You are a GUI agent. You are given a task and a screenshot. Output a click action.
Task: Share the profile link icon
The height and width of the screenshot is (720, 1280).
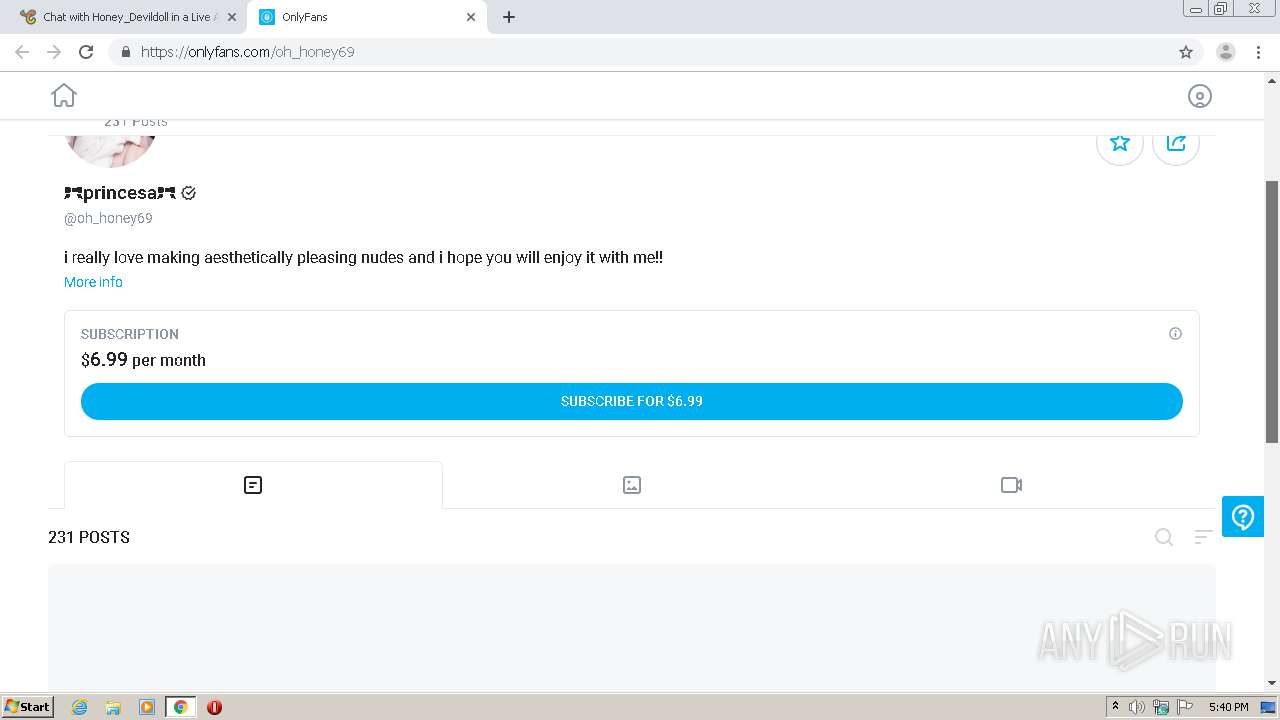1176,143
